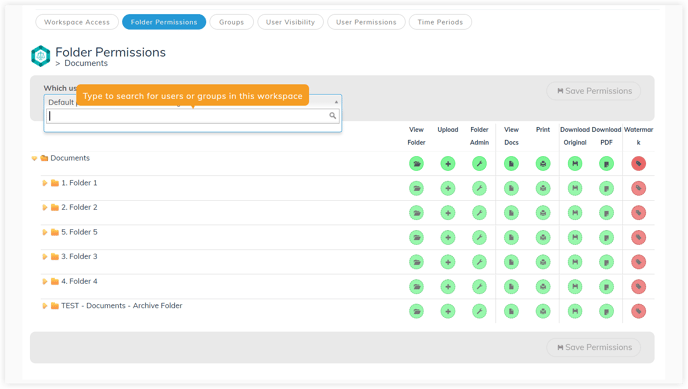Click View Docs icon for 2. Folder 2
The image size is (688, 389).
(x=511, y=213)
